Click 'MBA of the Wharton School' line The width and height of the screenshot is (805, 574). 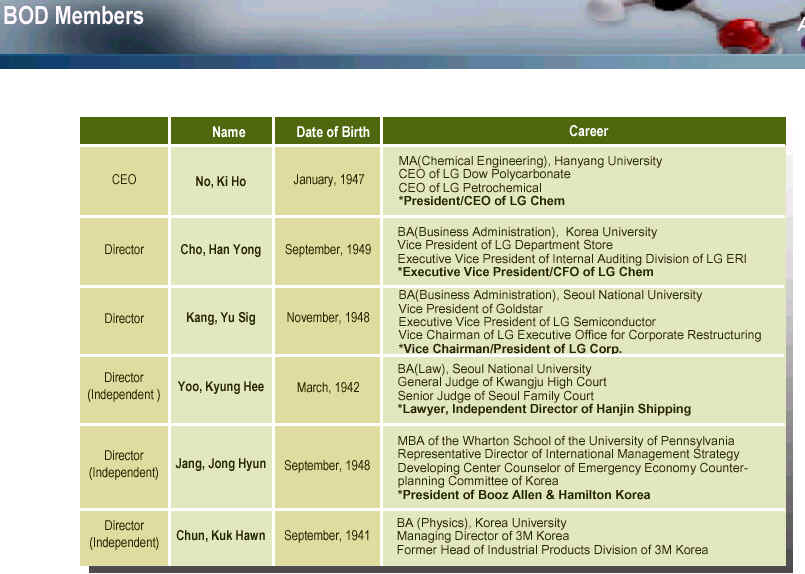point(566,441)
